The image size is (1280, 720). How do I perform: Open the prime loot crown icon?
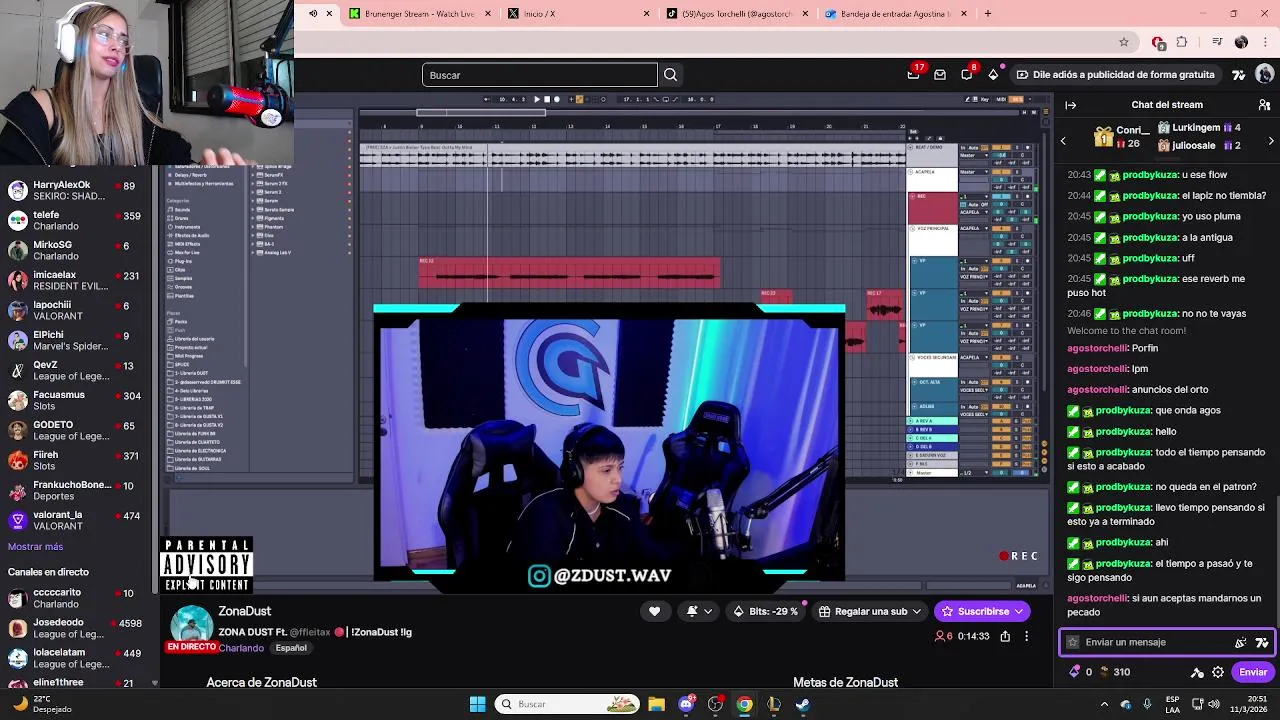[913, 74]
